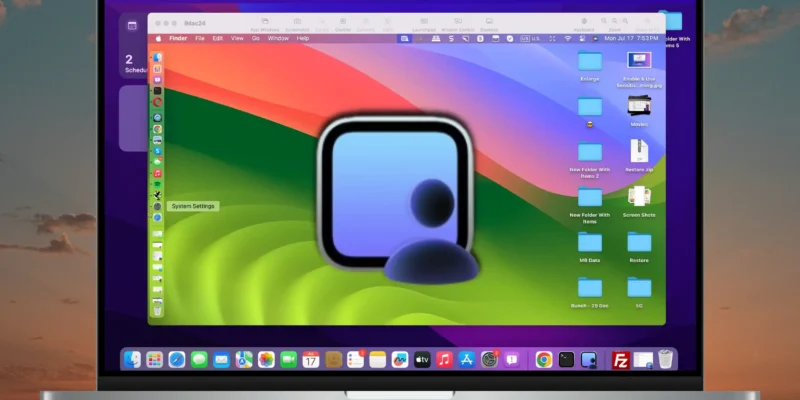This screenshot has width=800, height=400.
Task: Open the Edit menu in remote menu bar
Action: tap(218, 38)
